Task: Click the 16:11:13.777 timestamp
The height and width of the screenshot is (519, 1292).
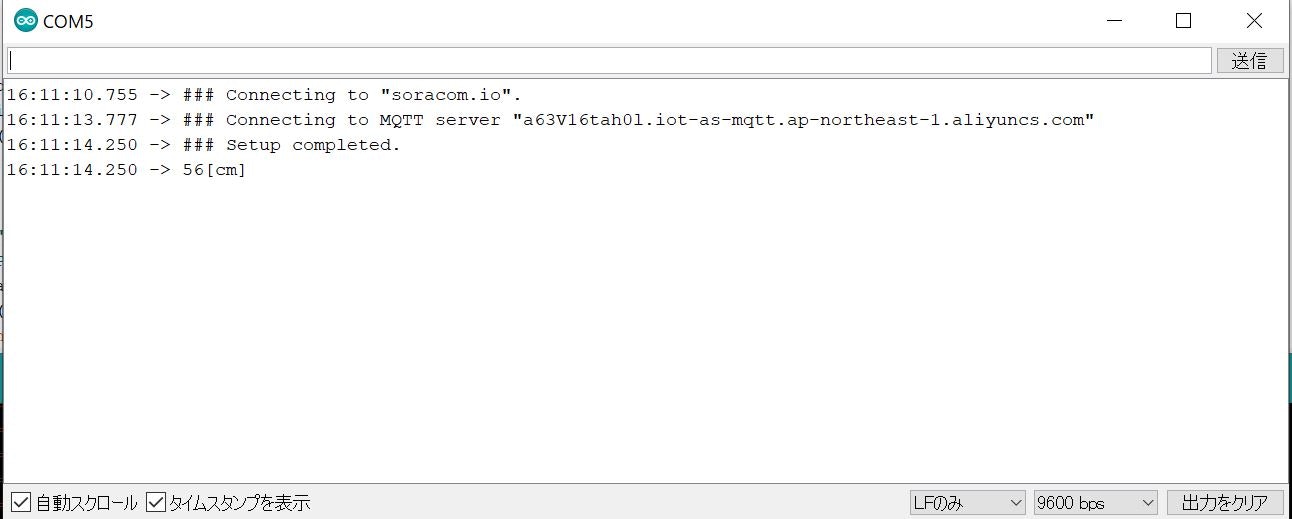Action: click(x=72, y=120)
